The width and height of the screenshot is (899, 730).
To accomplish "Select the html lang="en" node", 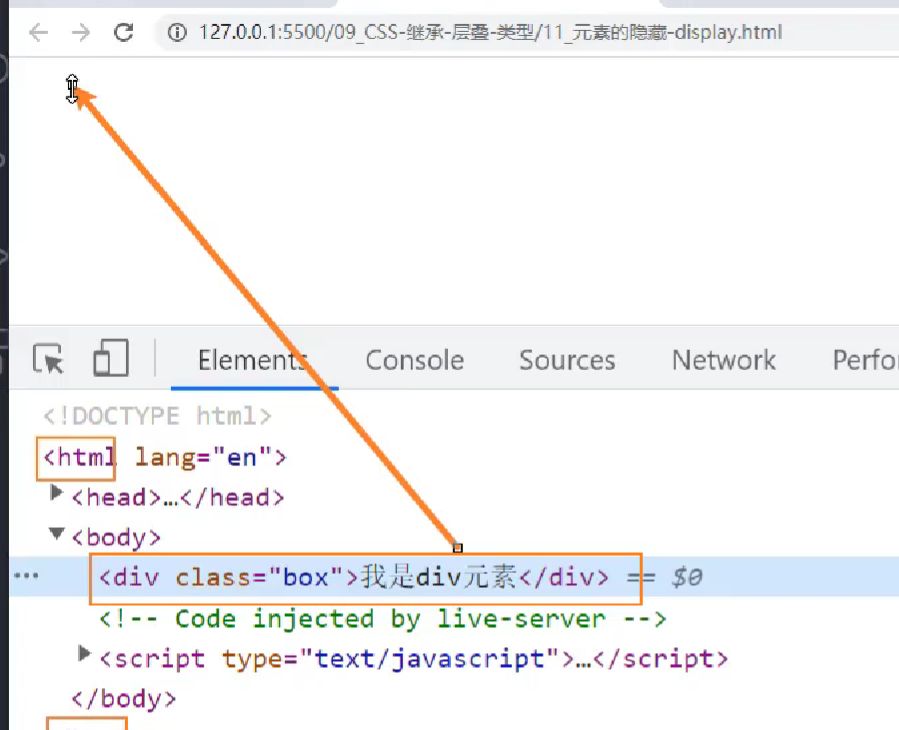I will point(164,458).
